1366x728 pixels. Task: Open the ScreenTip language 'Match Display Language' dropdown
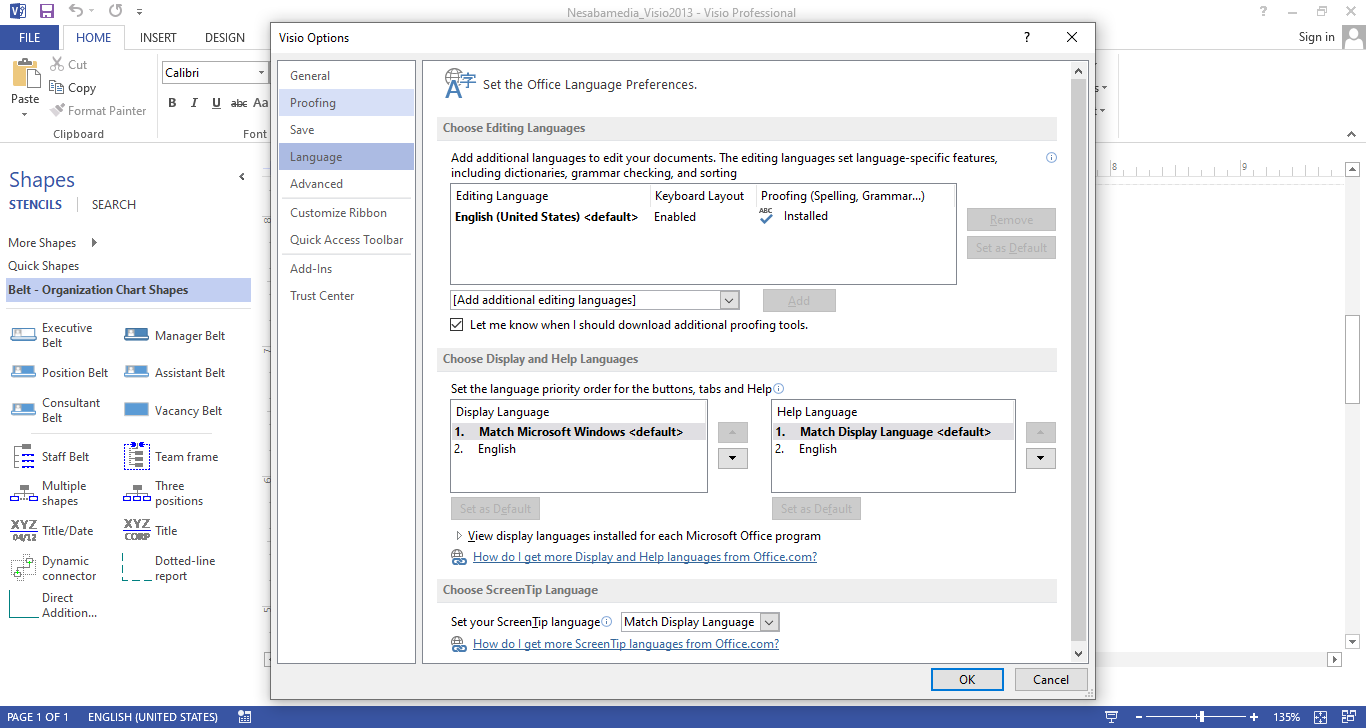tap(768, 622)
